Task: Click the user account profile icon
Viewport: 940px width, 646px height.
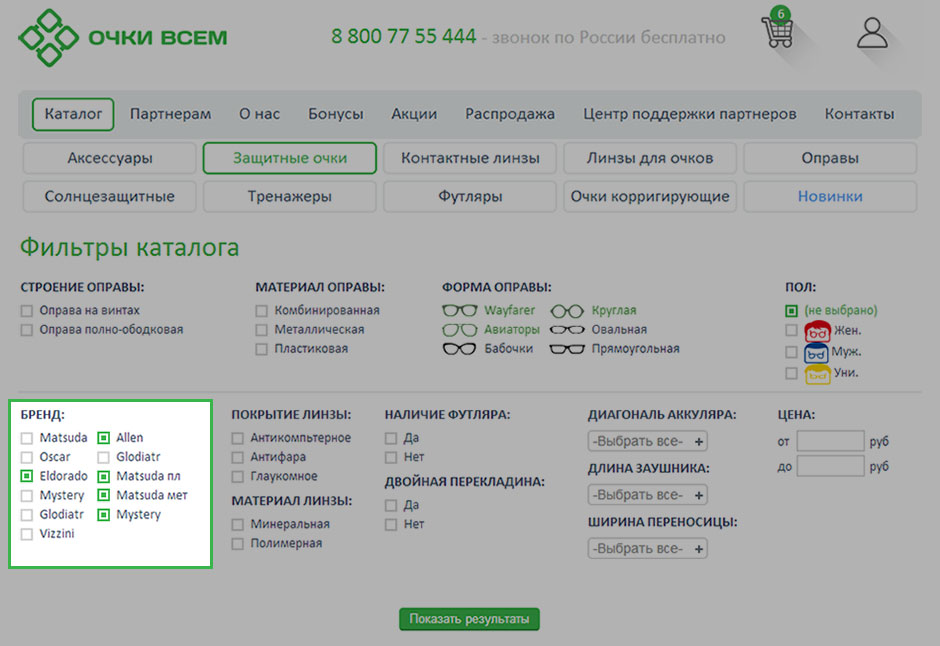Action: coord(872,33)
